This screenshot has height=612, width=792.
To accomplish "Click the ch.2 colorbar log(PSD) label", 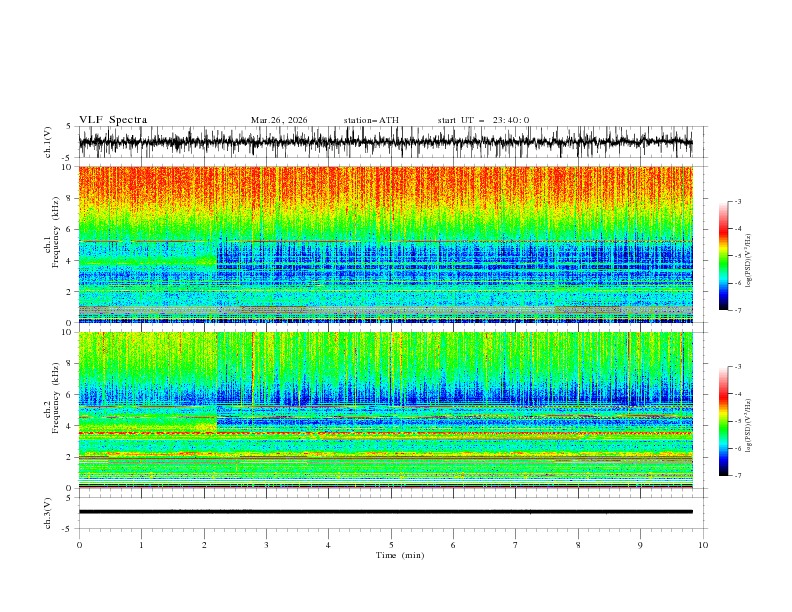I will 748,426.
